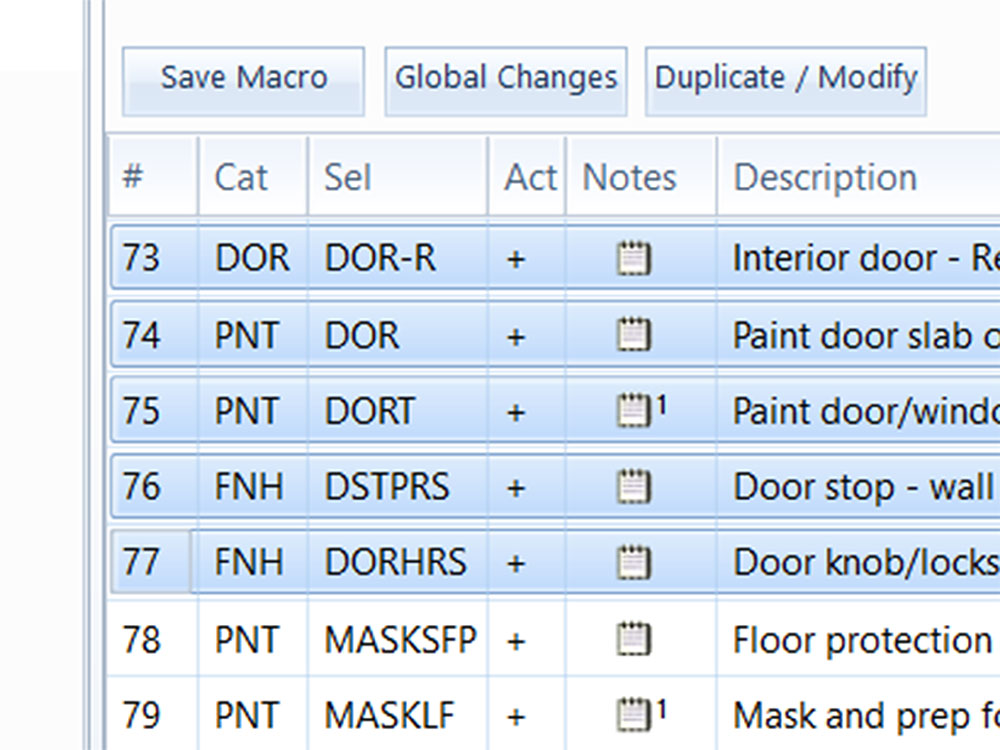
Task: Open the note icon for row 78
Action: tap(633, 639)
